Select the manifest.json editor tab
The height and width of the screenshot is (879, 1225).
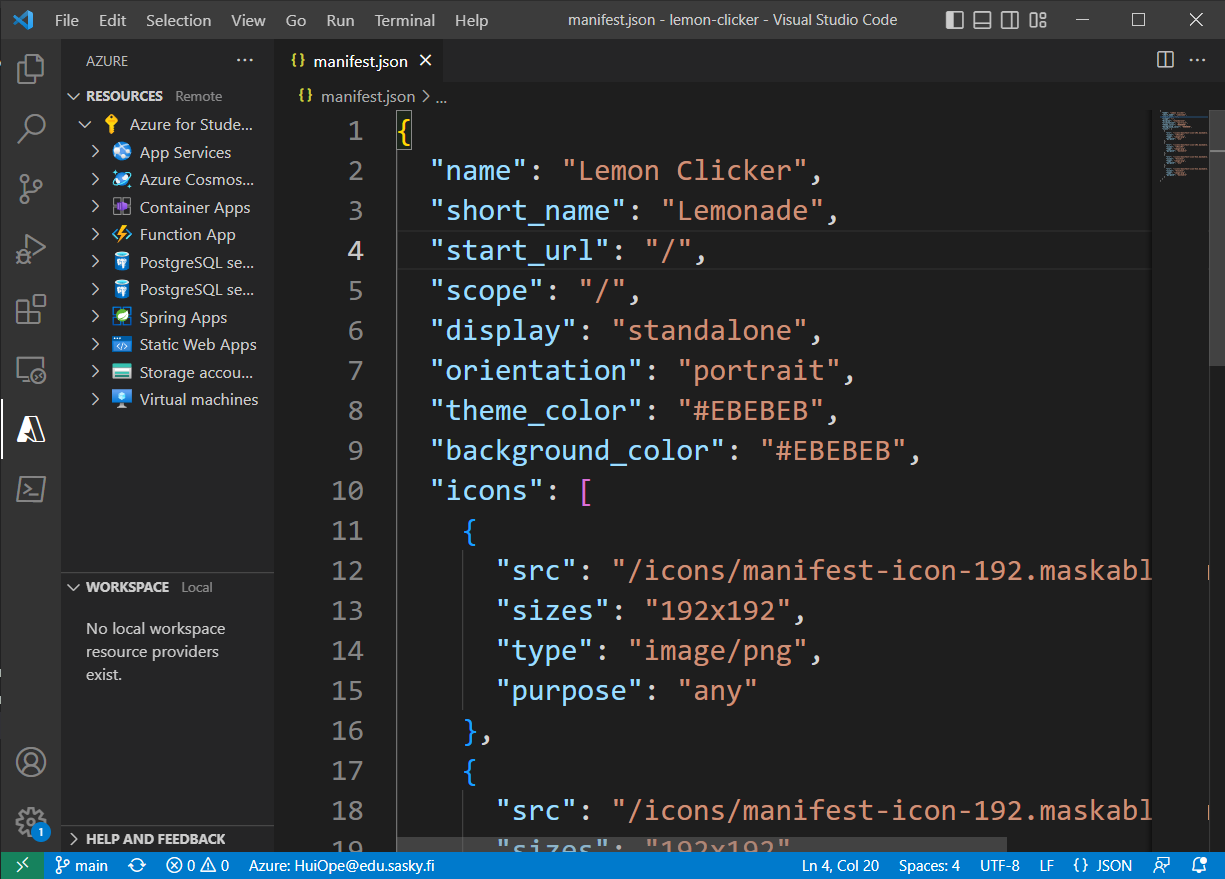point(361,61)
